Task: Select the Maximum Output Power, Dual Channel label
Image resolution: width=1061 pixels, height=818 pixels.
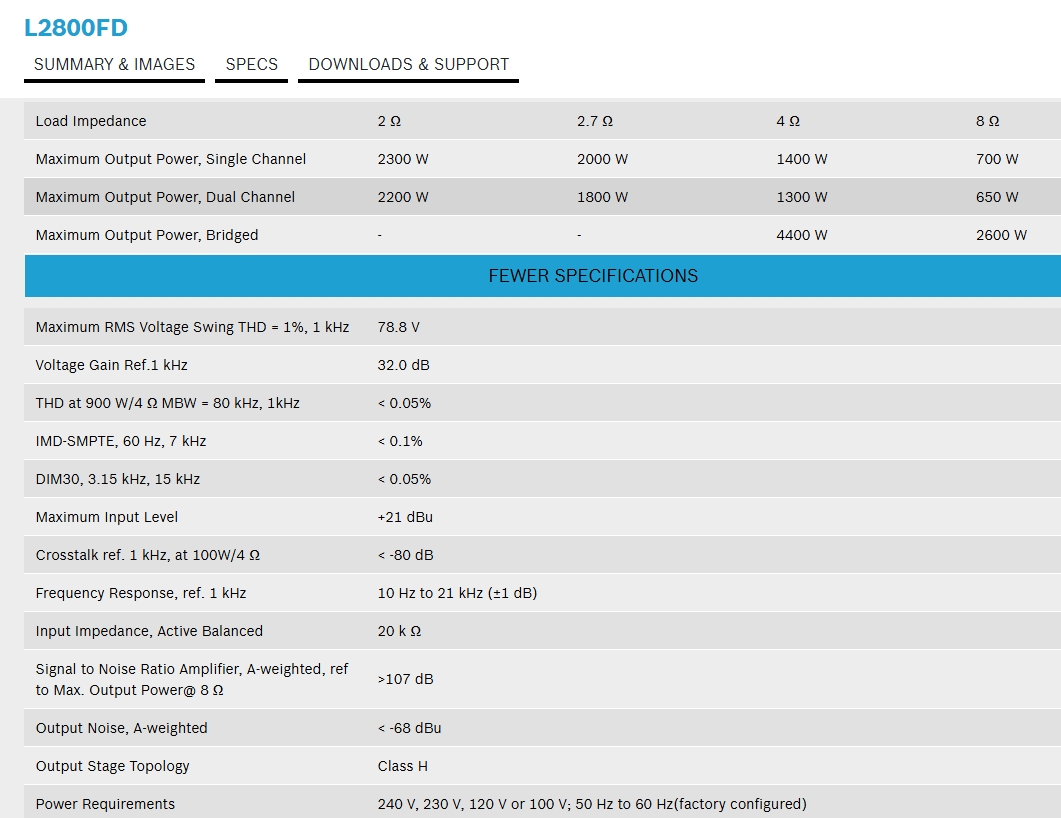Action: (165, 197)
